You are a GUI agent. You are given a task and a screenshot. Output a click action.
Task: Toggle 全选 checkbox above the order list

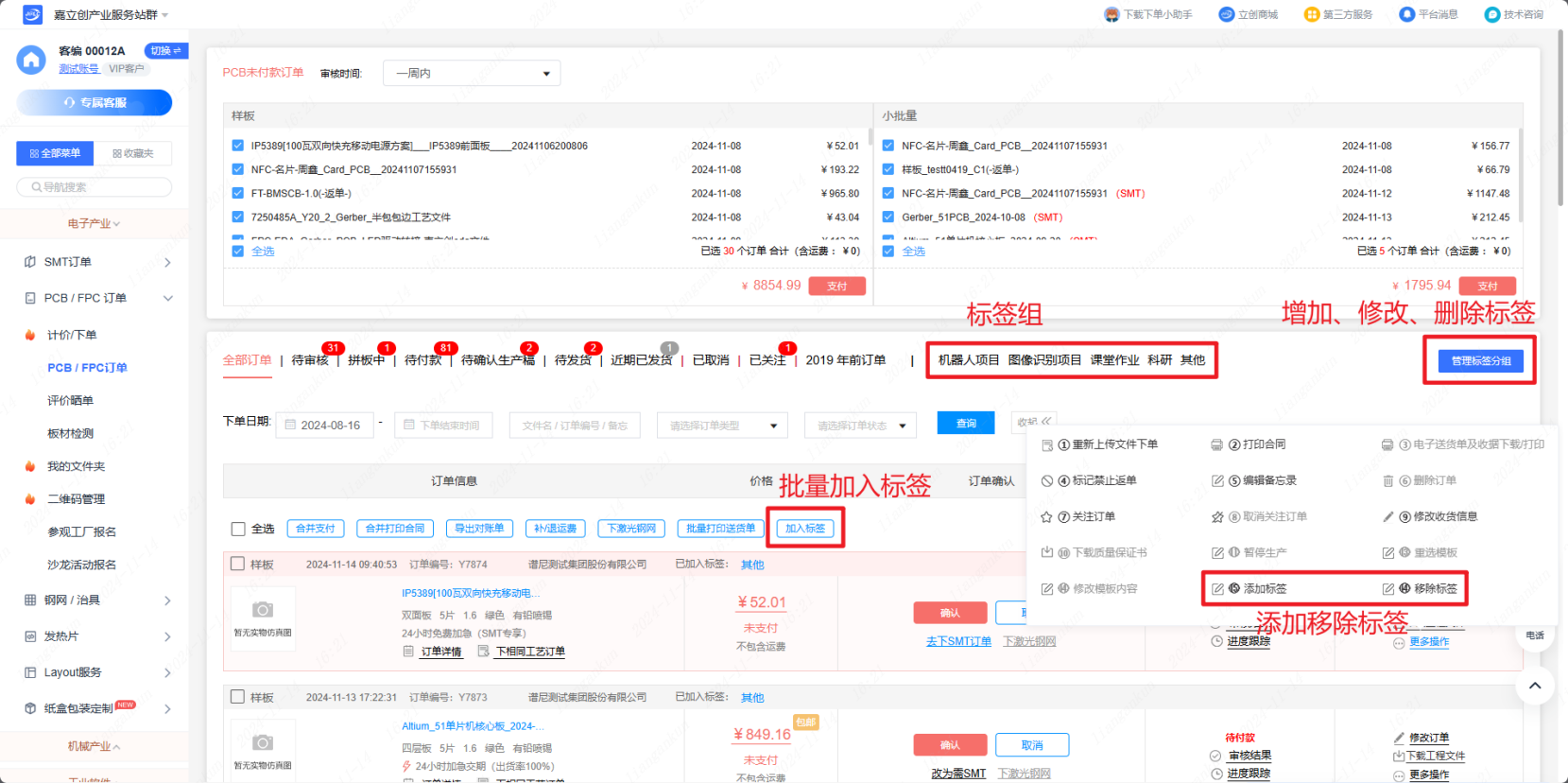click(x=238, y=529)
